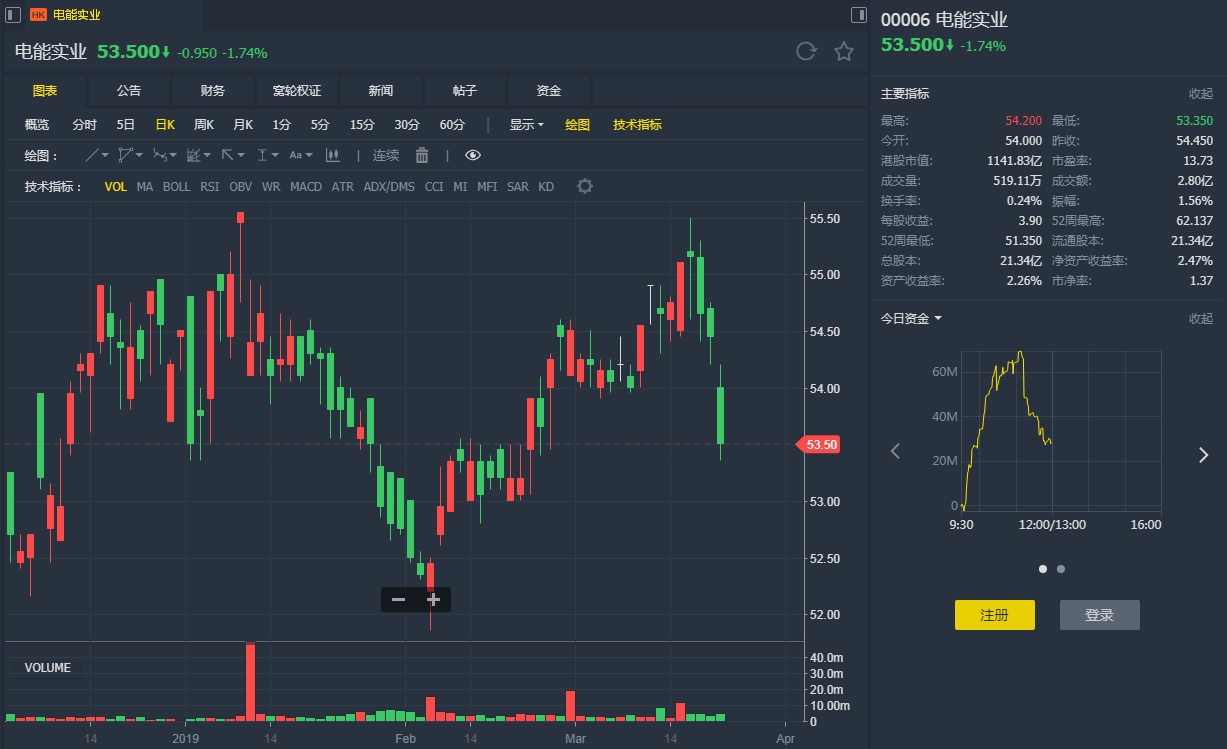Viewport: 1227px width, 749px height.
Task: Toggle the right side panel icon
Action: [859, 14]
